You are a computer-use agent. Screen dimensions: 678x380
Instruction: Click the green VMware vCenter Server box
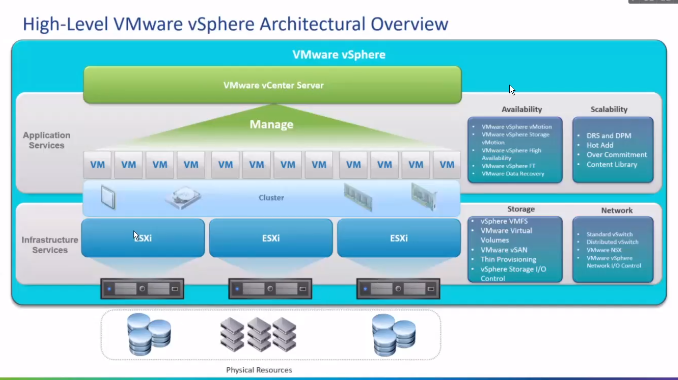point(272,85)
